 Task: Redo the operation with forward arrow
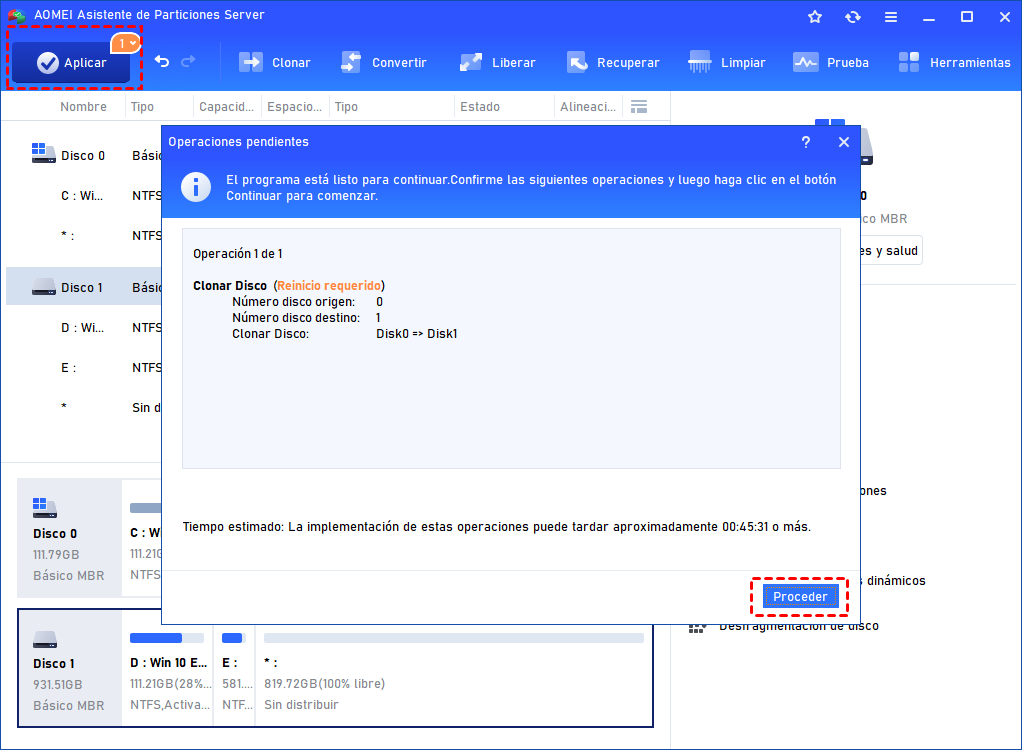click(188, 61)
